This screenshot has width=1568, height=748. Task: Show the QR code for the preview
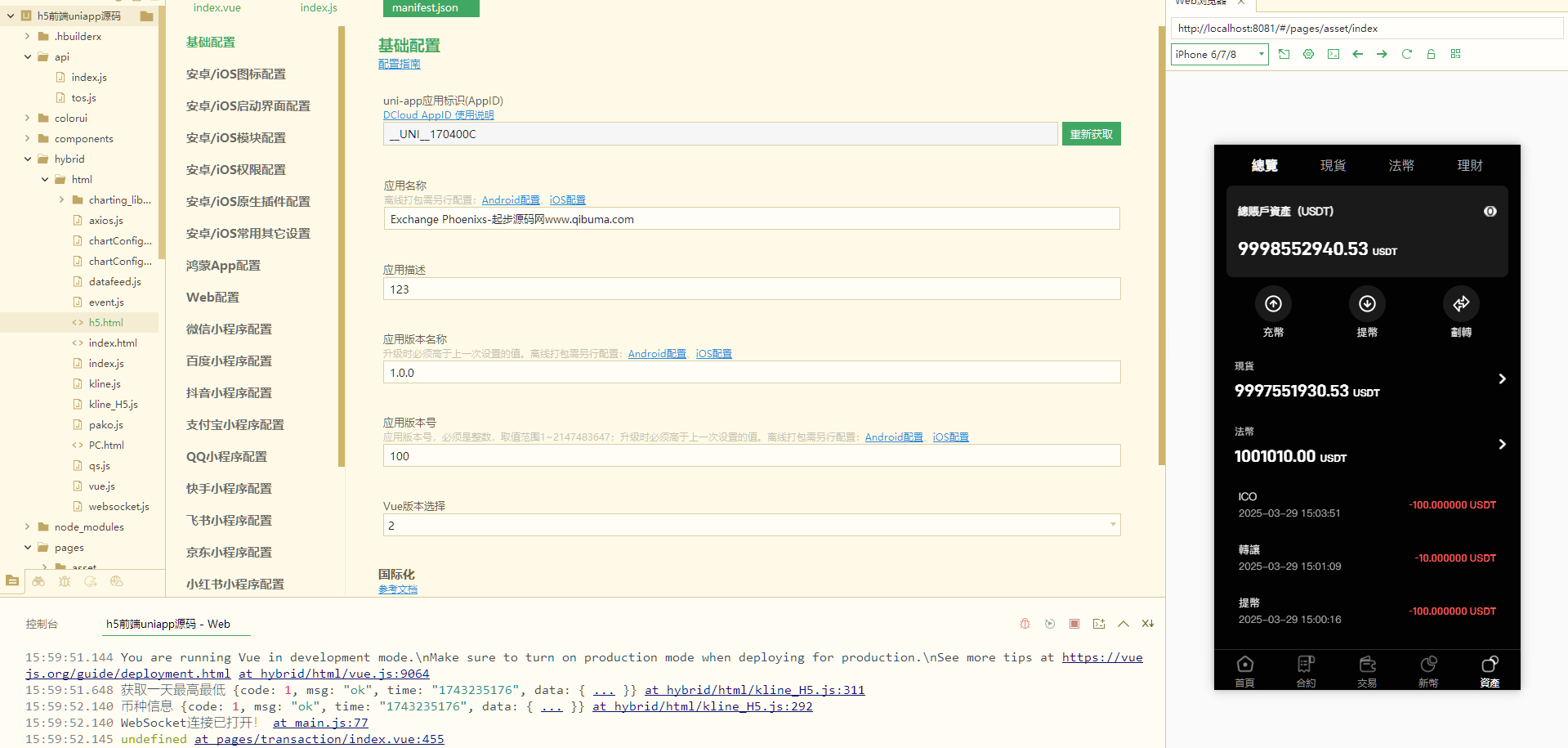(1455, 54)
